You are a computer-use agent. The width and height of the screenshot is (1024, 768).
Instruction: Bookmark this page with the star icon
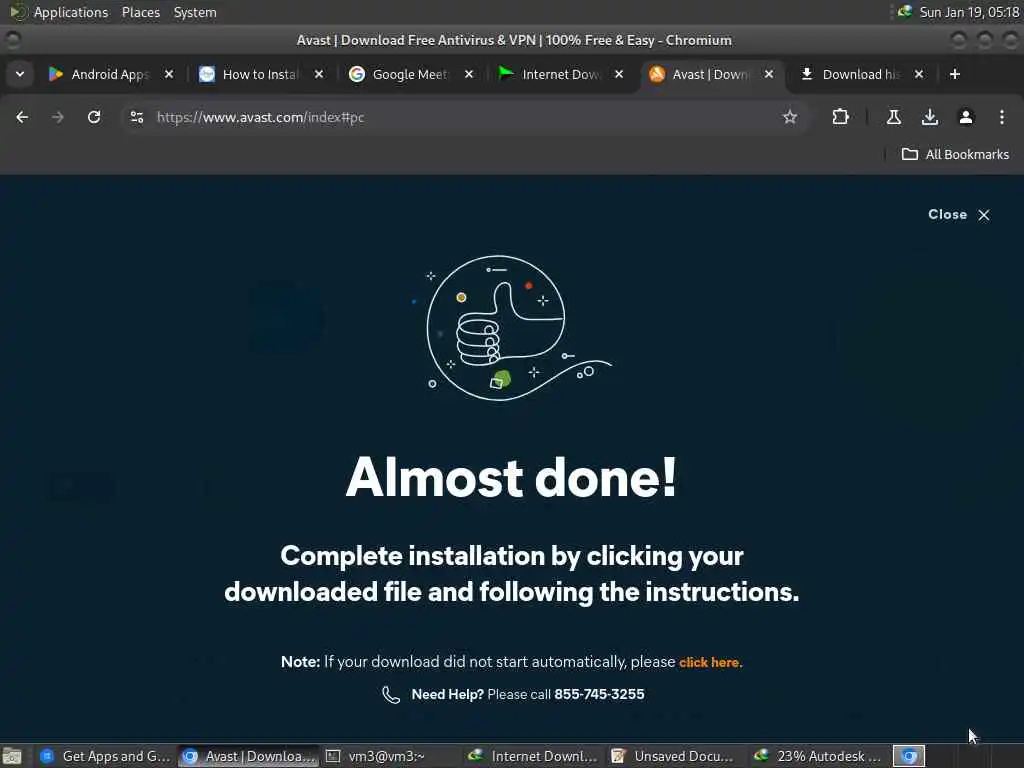[790, 117]
